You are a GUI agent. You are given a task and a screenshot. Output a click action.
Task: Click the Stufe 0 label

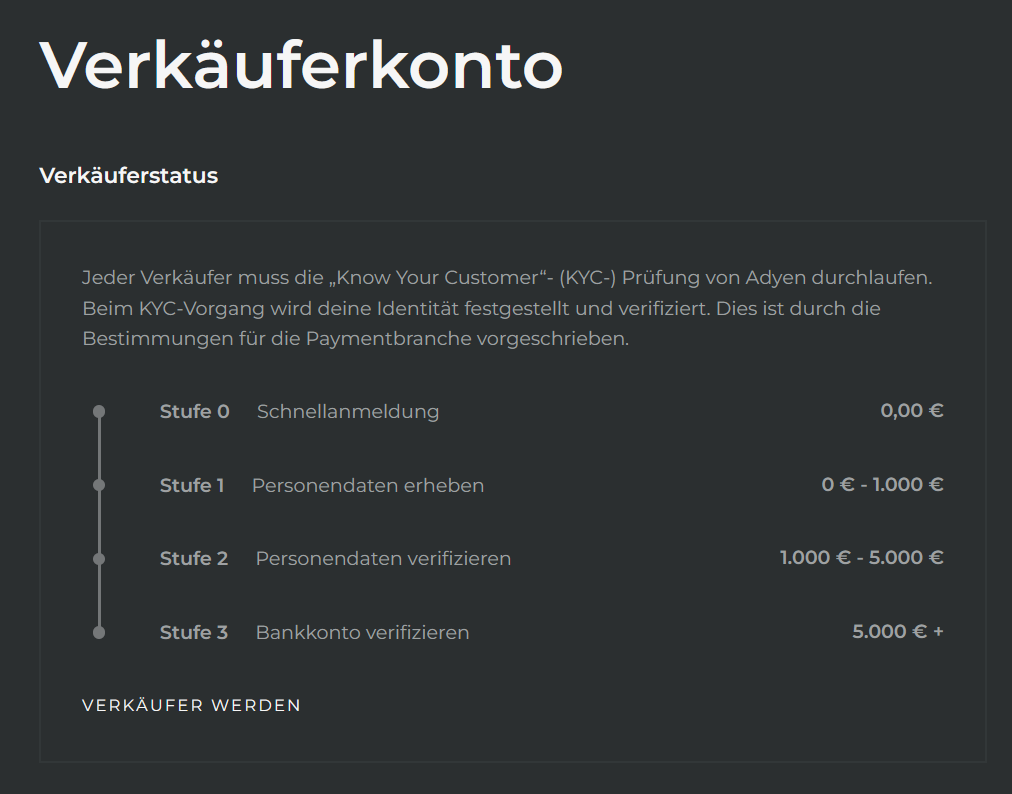[x=194, y=411]
